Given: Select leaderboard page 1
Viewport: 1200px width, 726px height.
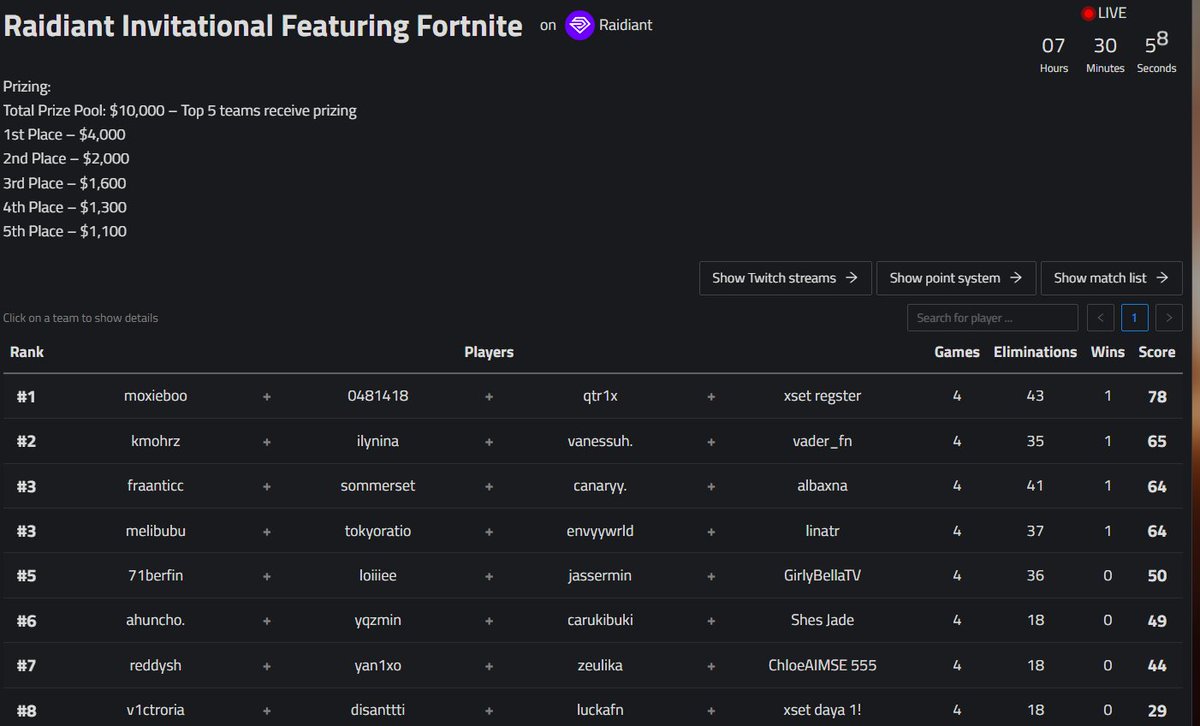Looking at the screenshot, I should coord(1135,318).
